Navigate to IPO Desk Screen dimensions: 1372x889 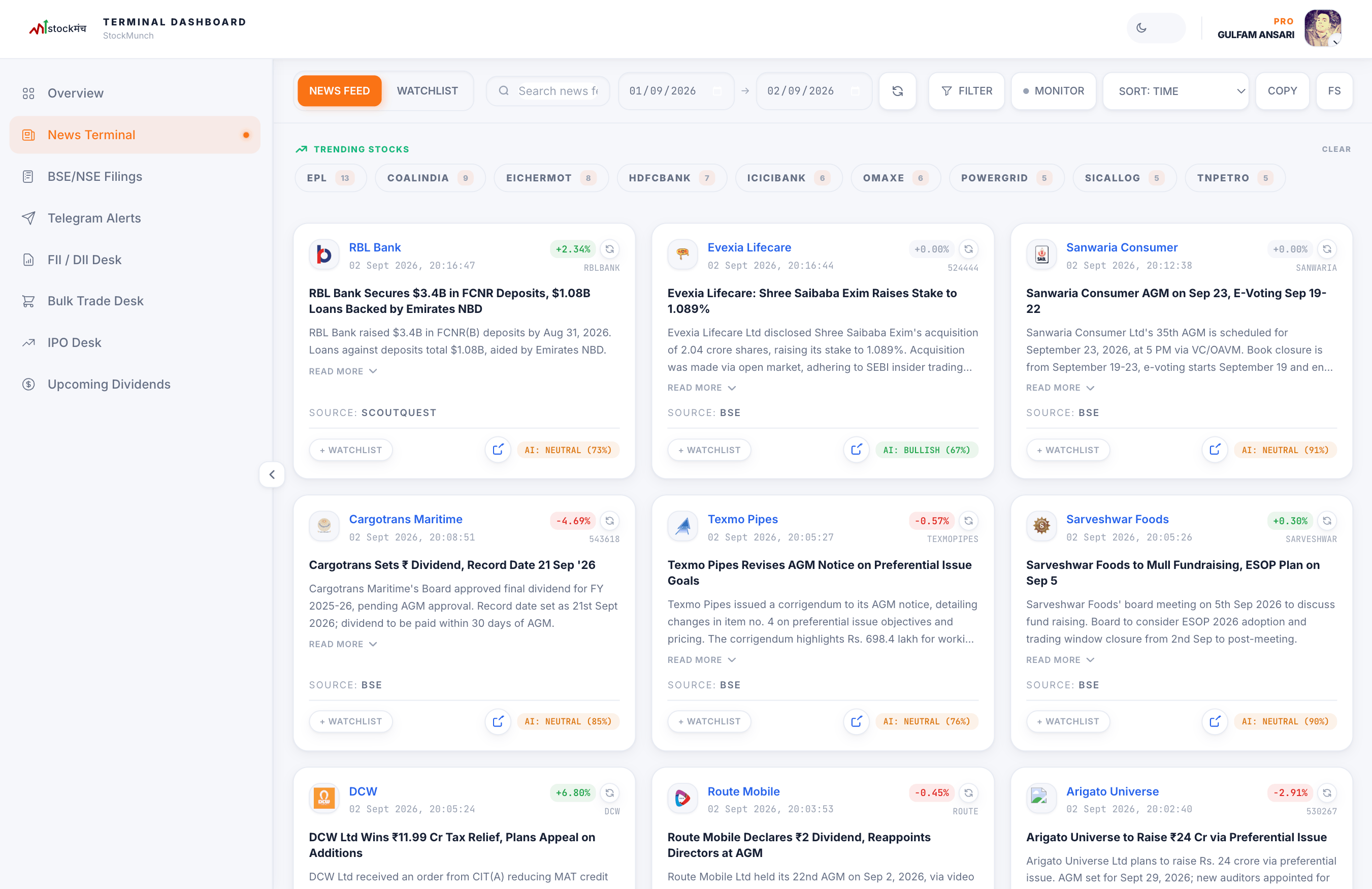click(135, 342)
